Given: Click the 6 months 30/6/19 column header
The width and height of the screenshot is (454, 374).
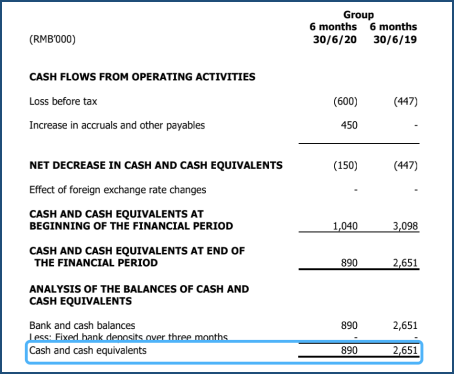Looking at the screenshot, I should click(x=393, y=33).
